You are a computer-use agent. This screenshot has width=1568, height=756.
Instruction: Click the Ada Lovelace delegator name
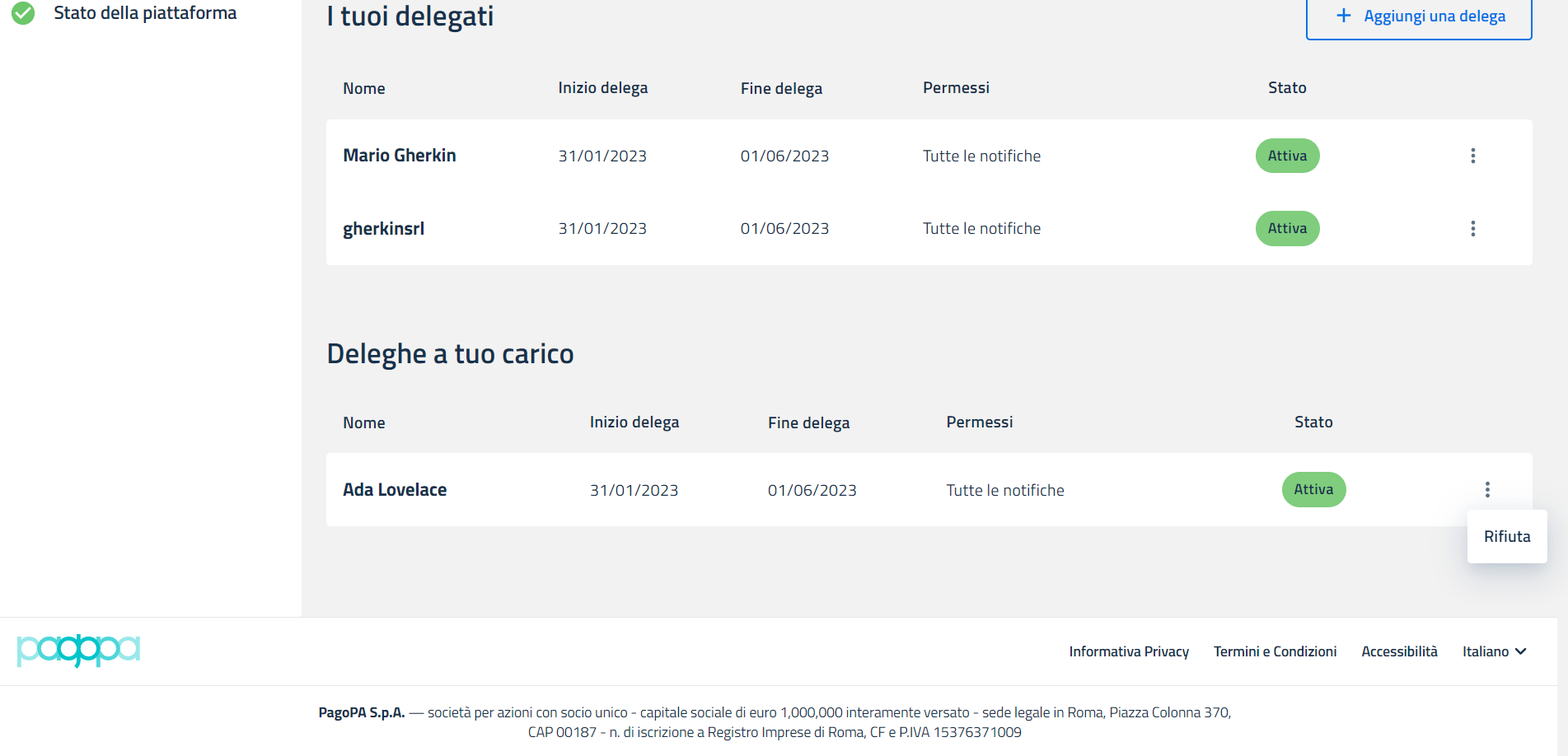(395, 490)
